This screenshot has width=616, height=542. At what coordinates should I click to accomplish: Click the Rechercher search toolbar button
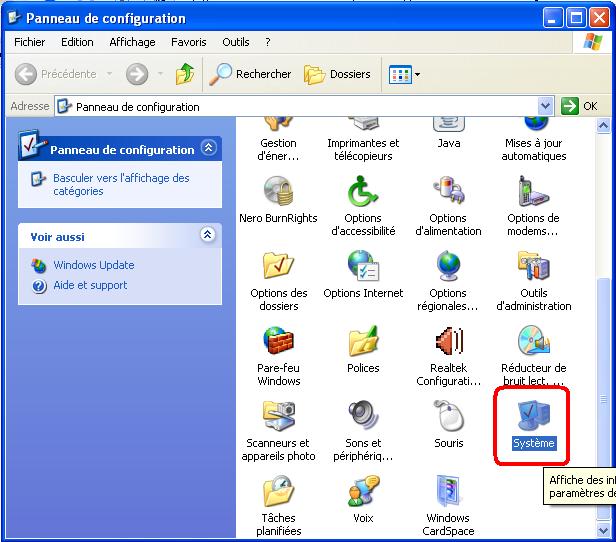click(250, 74)
